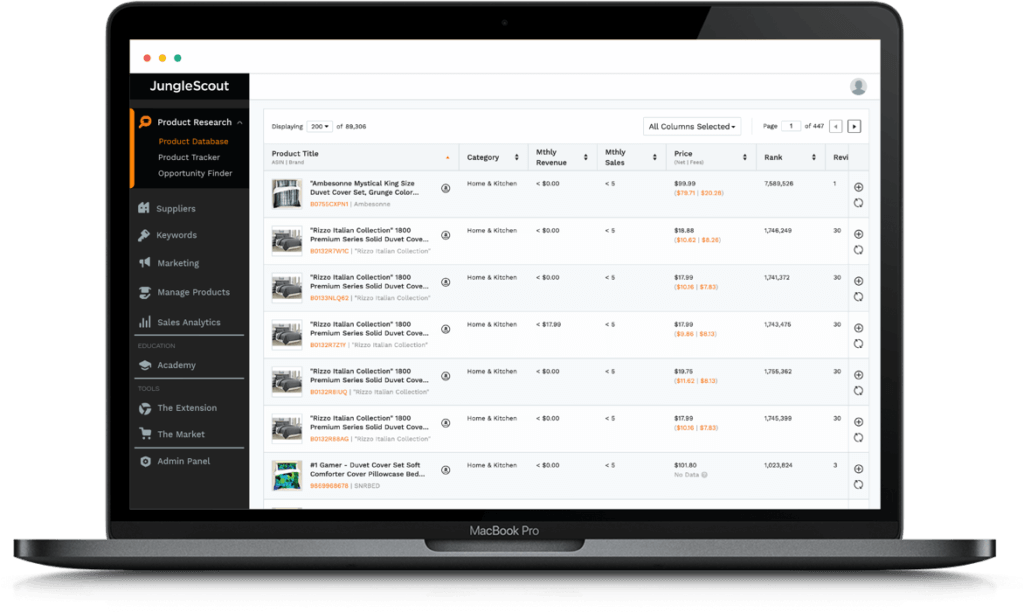Image resolution: width=1024 pixels, height=612 pixels.
Task: Open Product Tracker in sidebar
Action: [189, 157]
